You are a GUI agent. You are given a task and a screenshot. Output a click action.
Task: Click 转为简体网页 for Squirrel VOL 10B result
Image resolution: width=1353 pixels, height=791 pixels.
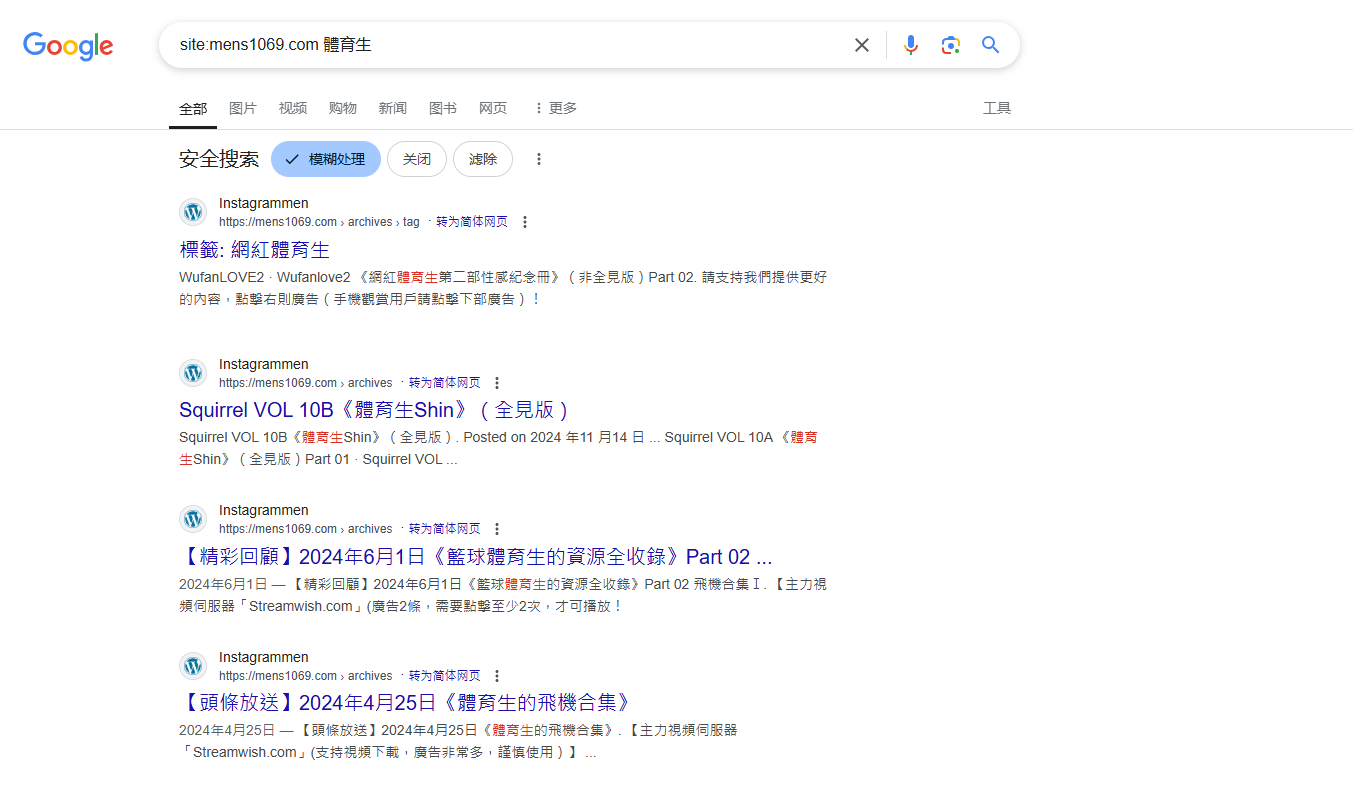point(445,383)
